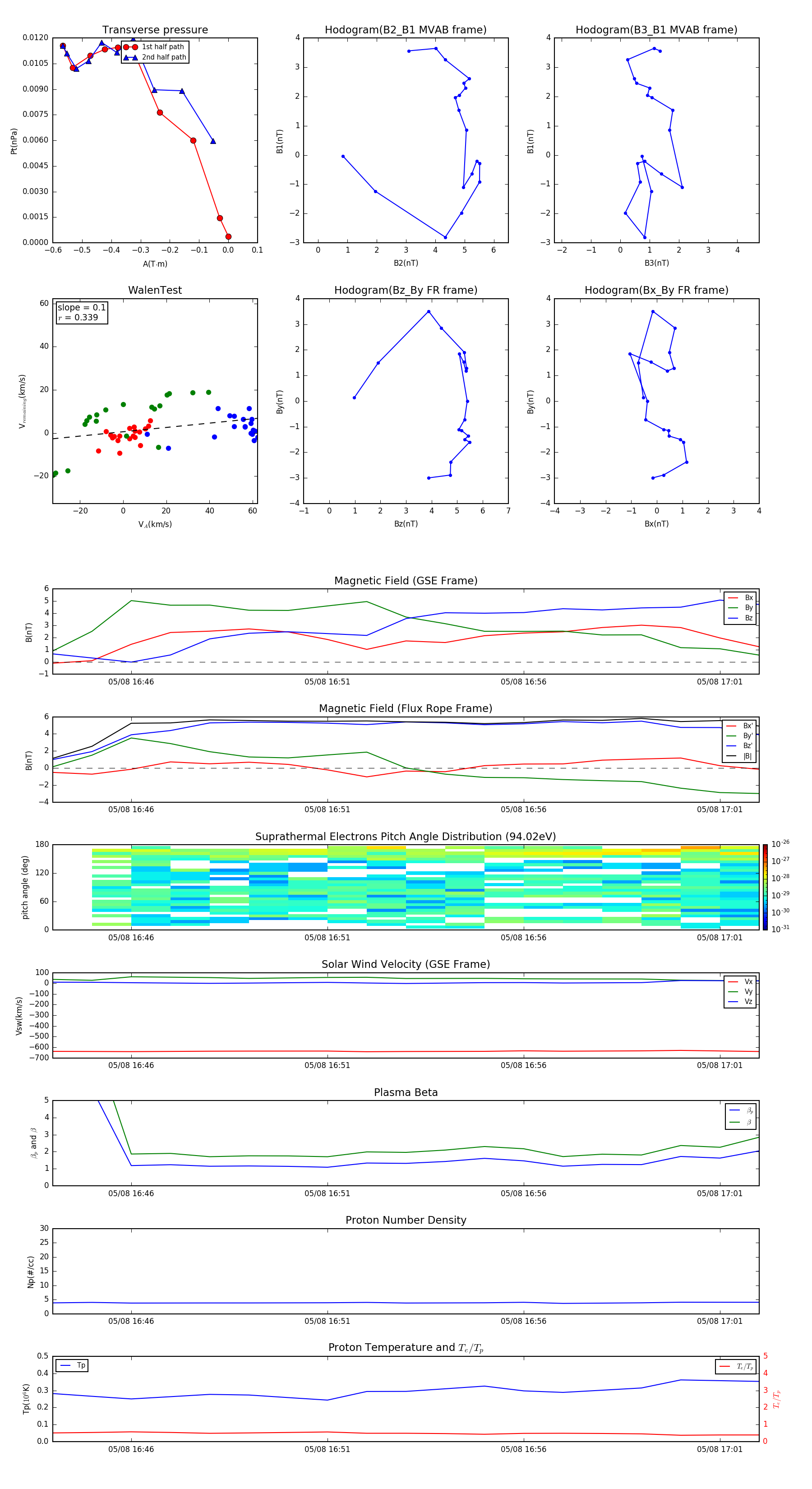Click the Hodogram(Bz_By FR frame) title

[406, 290]
